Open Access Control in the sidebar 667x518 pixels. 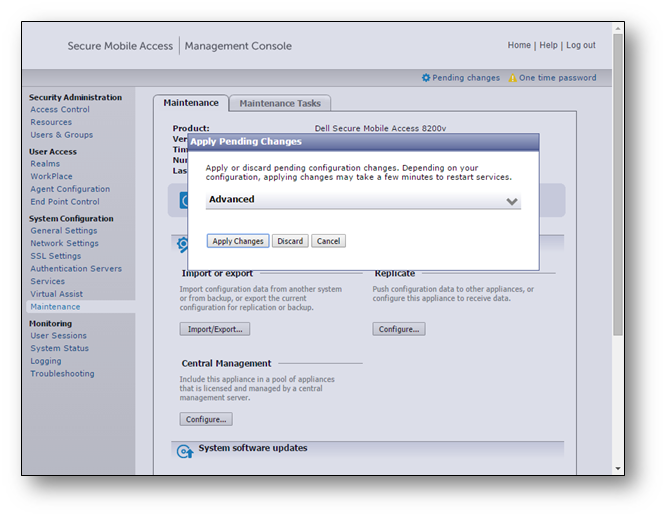[x=60, y=110]
